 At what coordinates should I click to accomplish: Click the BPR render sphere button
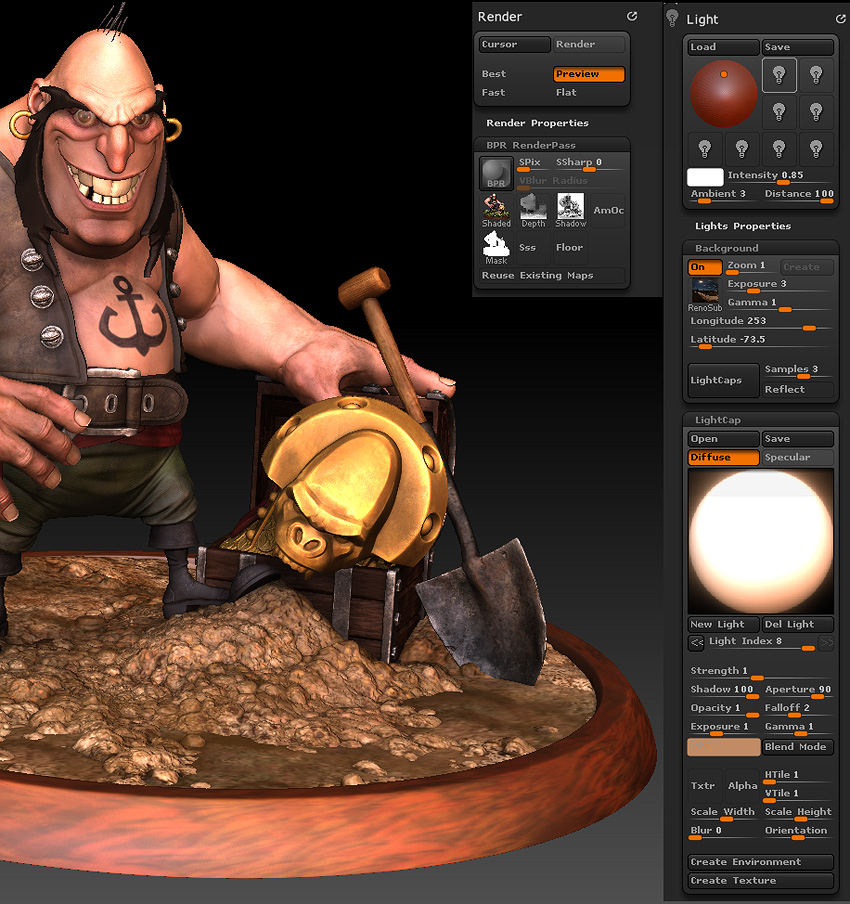pyautogui.click(x=496, y=173)
